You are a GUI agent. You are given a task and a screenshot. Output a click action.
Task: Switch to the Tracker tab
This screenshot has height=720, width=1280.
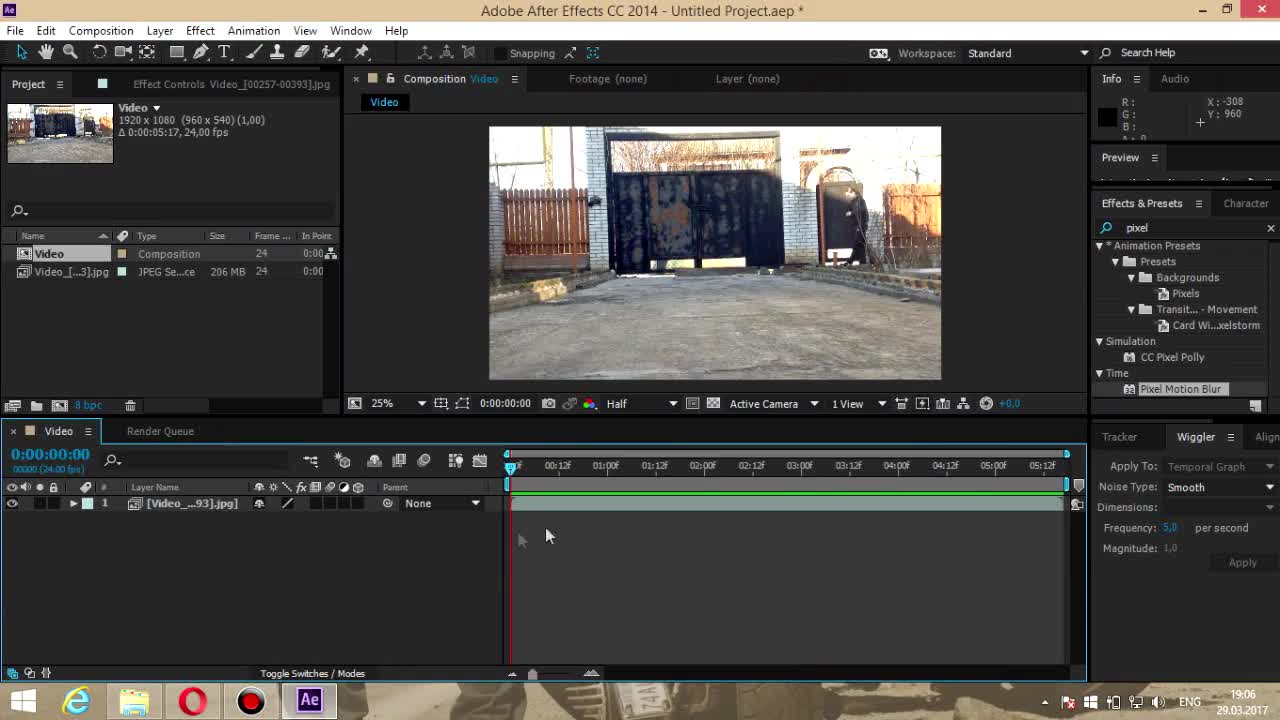click(1119, 437)
